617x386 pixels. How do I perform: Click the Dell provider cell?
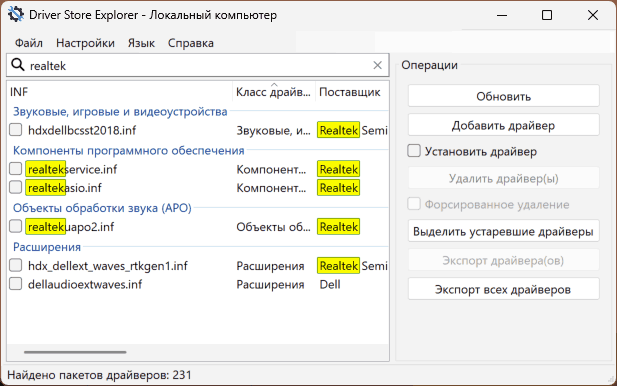point(330,284)
